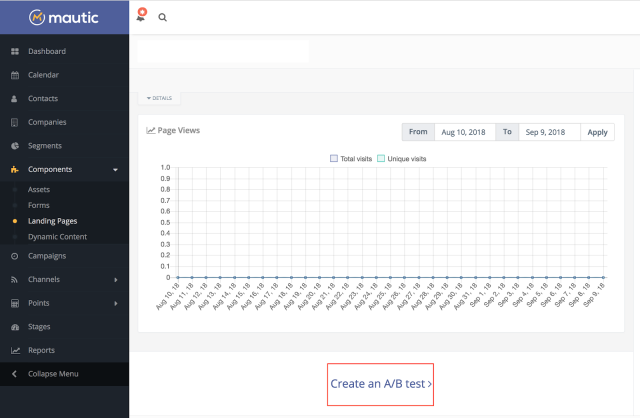
Task: Select Forms under Components
Action: coord(39,205)
